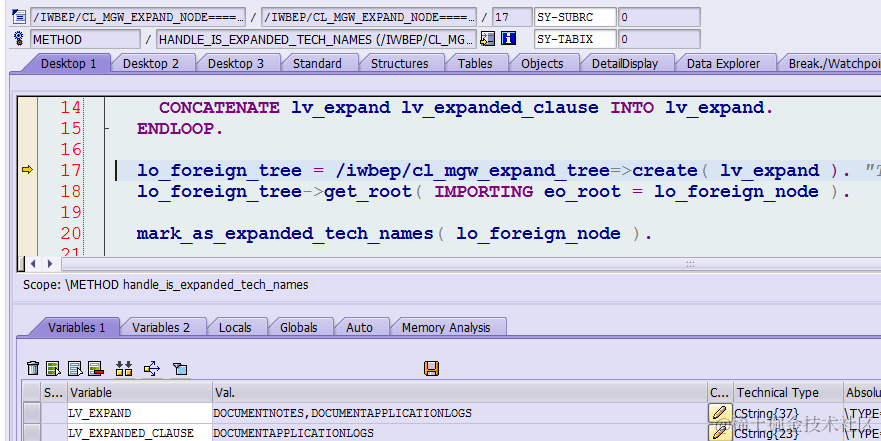Click the HANDLE_IS_EXPANDED_TECH_NAMES event name field
This screenshot has width=881, height=441.
coord(316,39)
